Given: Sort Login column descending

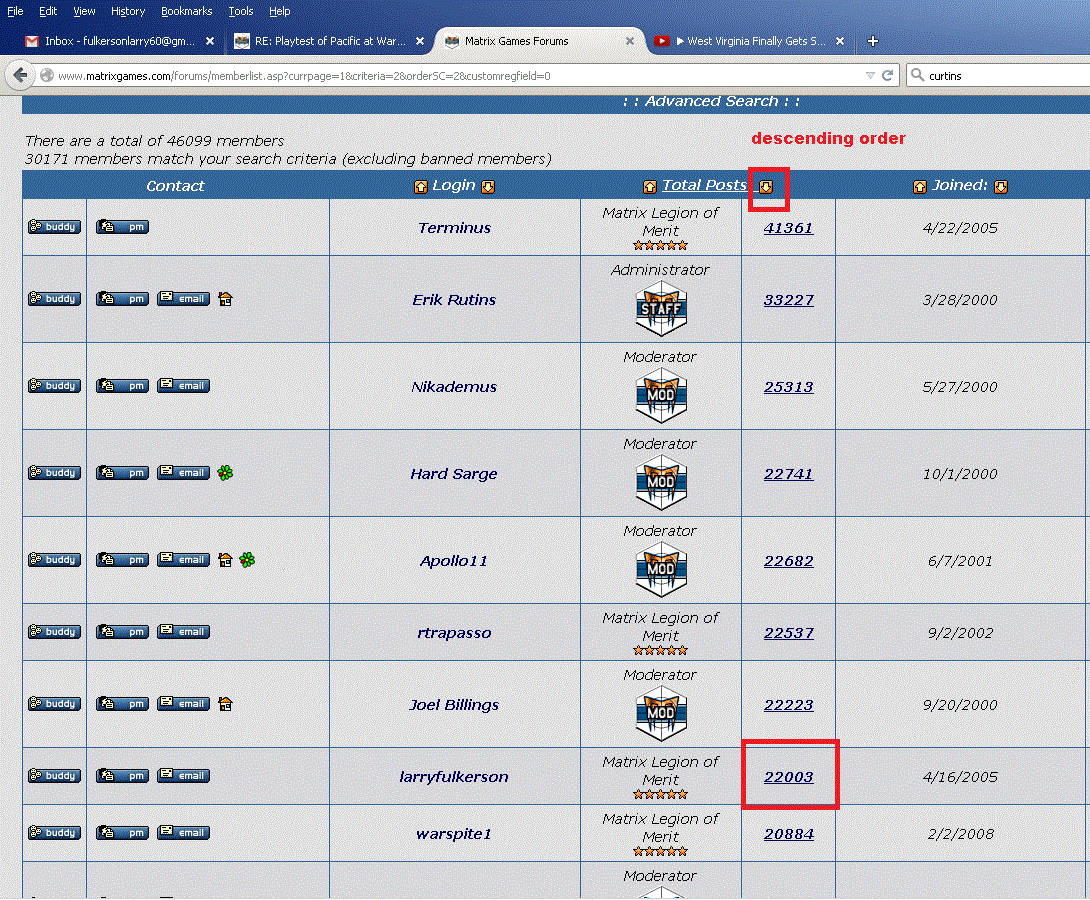Looking at the screenshot, I should [x=488, y=186].
